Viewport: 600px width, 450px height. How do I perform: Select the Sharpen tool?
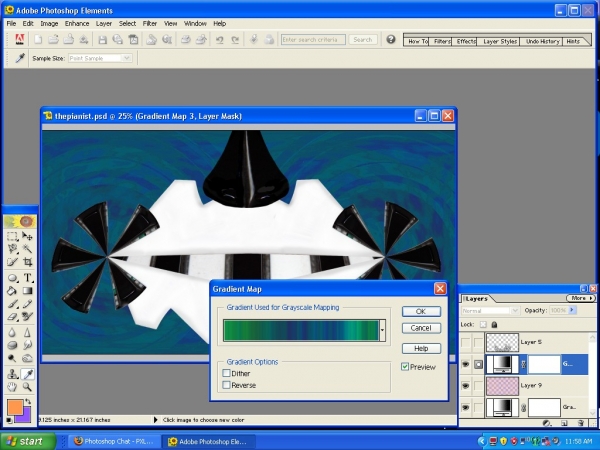(27, 332)
